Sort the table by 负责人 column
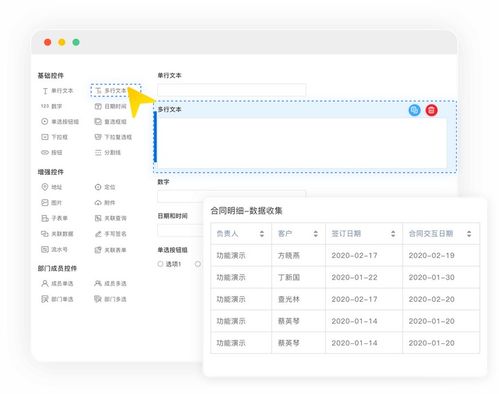 pyautogui.click(x=262, y=234)
